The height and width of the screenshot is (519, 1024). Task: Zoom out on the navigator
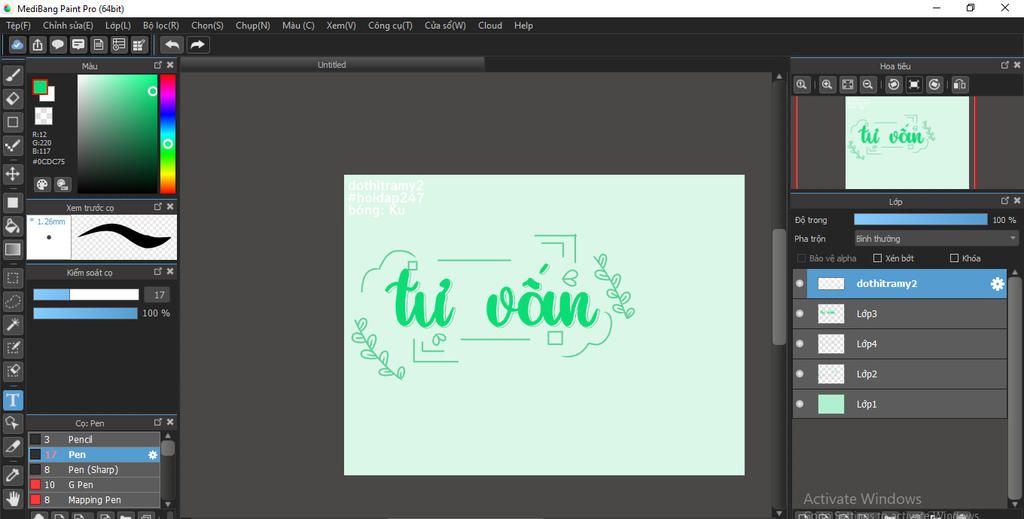pyautogui.click(x=867, y=84)
